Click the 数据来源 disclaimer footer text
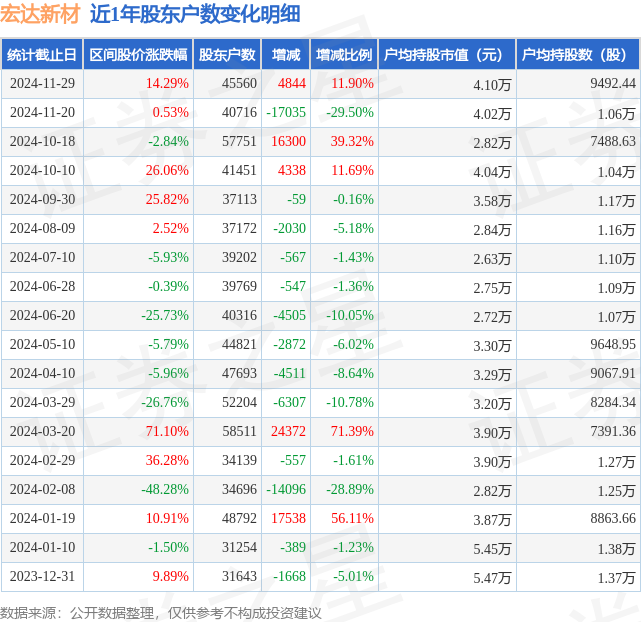Screen dimensions: 641x622 pos(161,613)
